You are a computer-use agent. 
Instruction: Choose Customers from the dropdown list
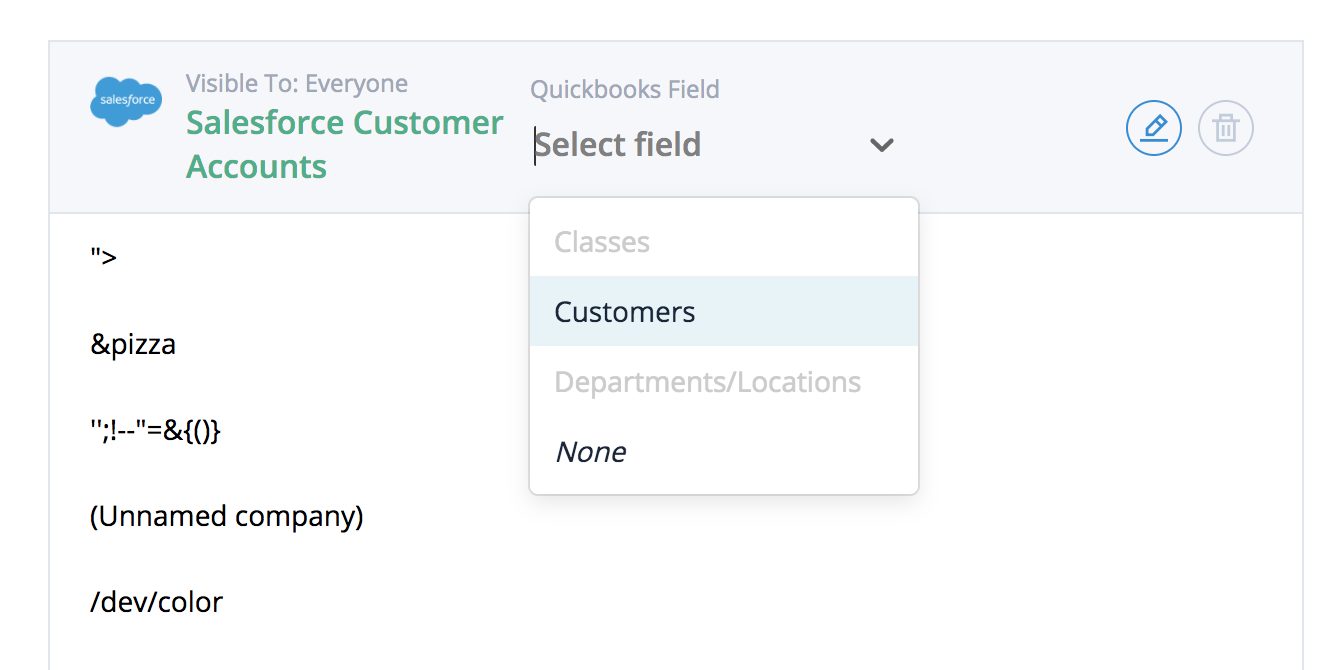point(625,312)
